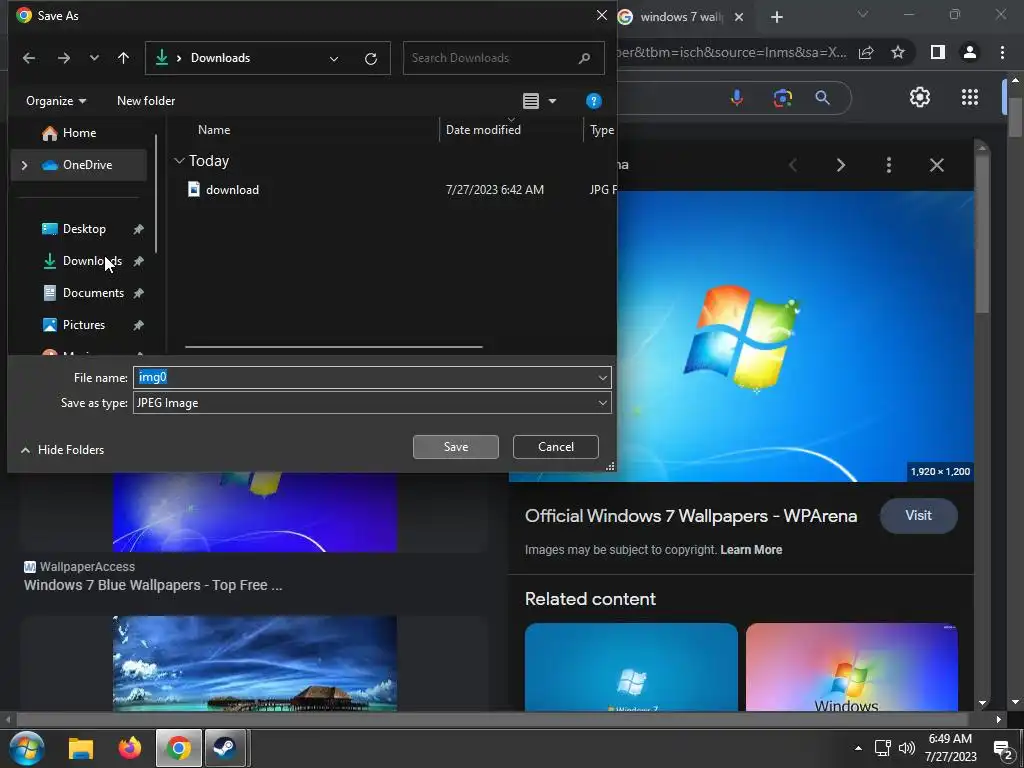This screenshot has width=1024, height=768.
Task: Open the Save as type dropdown
Action: tap(372, 403)
